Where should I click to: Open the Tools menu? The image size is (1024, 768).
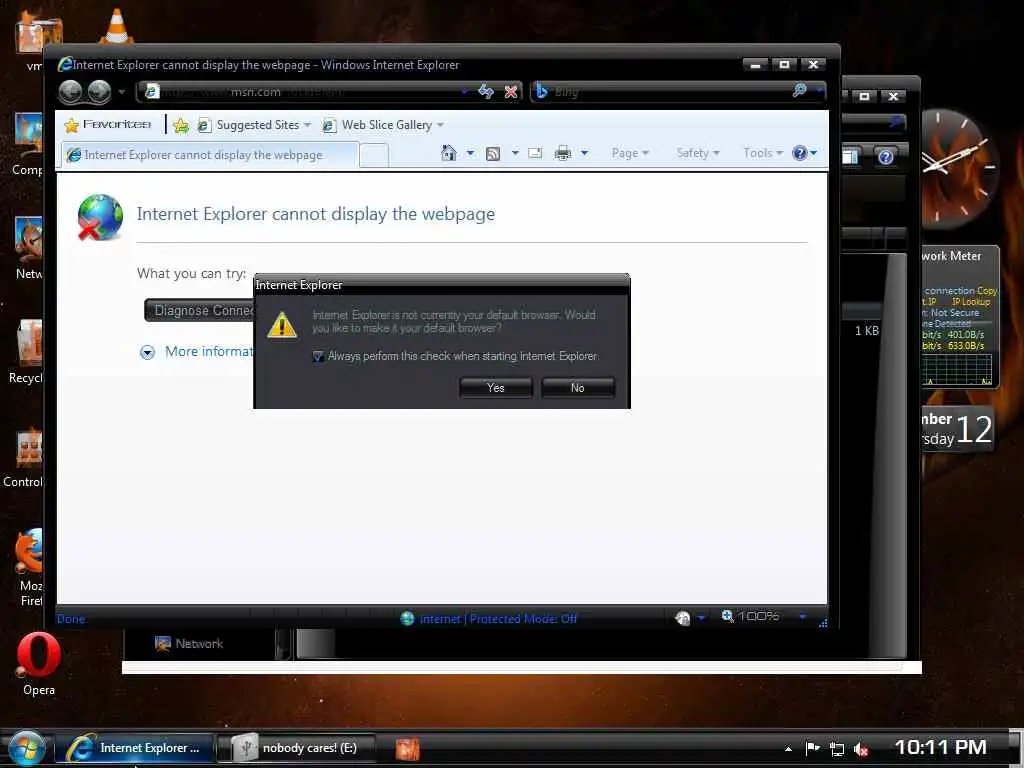[763, 153]
